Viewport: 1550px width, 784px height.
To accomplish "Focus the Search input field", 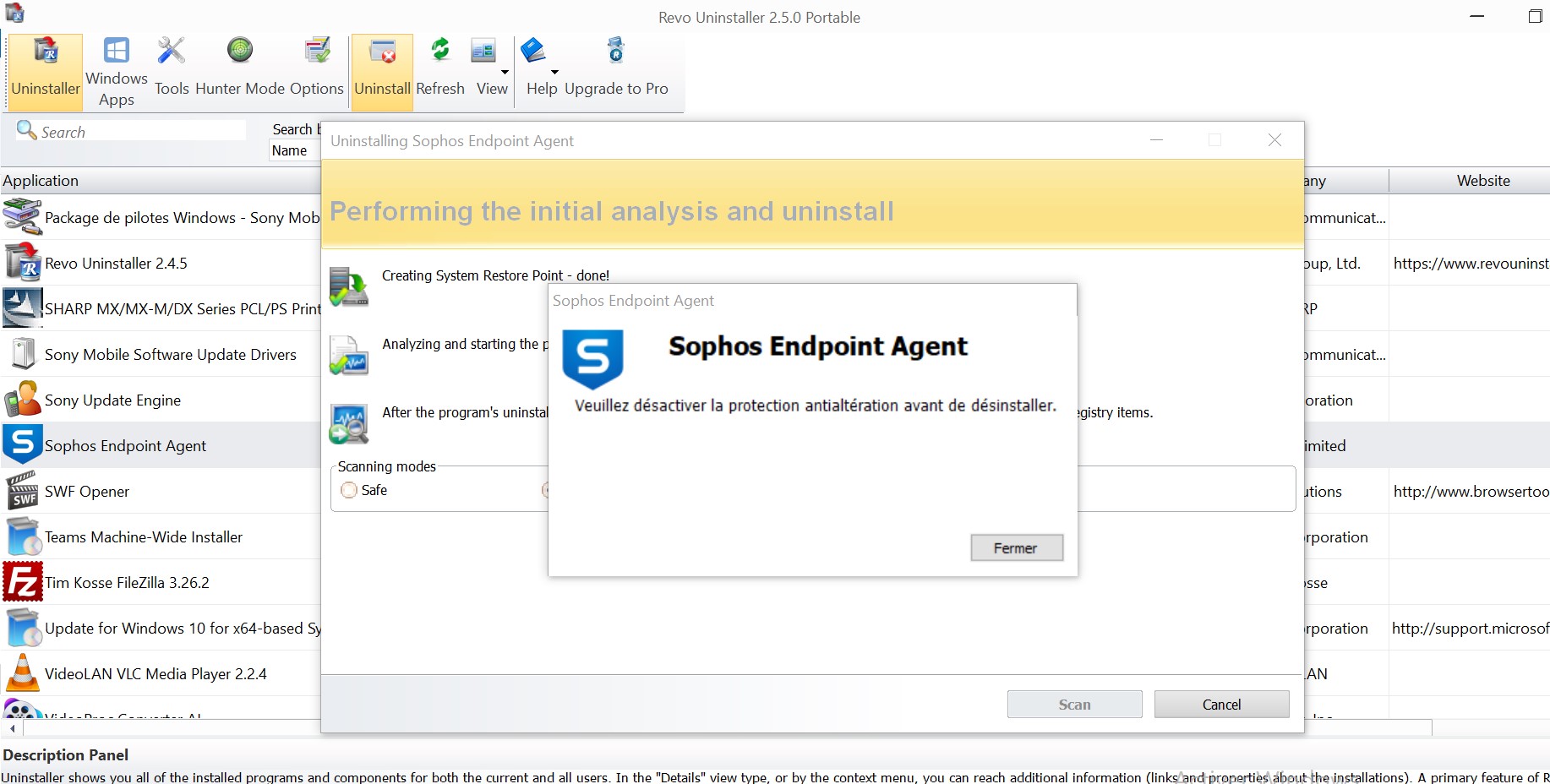I will [x=142, y=131].
